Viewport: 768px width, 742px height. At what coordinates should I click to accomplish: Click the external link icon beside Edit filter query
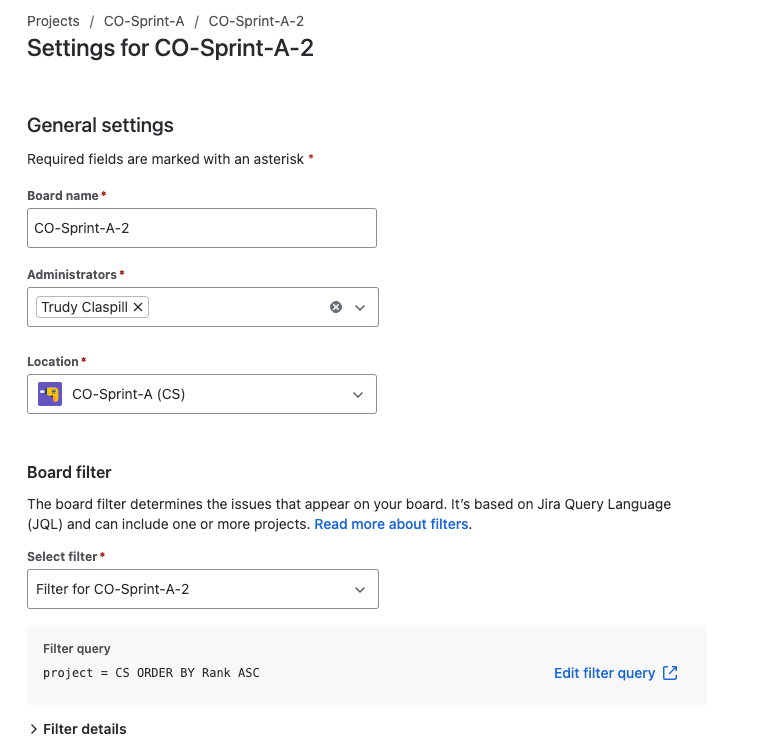670,673
